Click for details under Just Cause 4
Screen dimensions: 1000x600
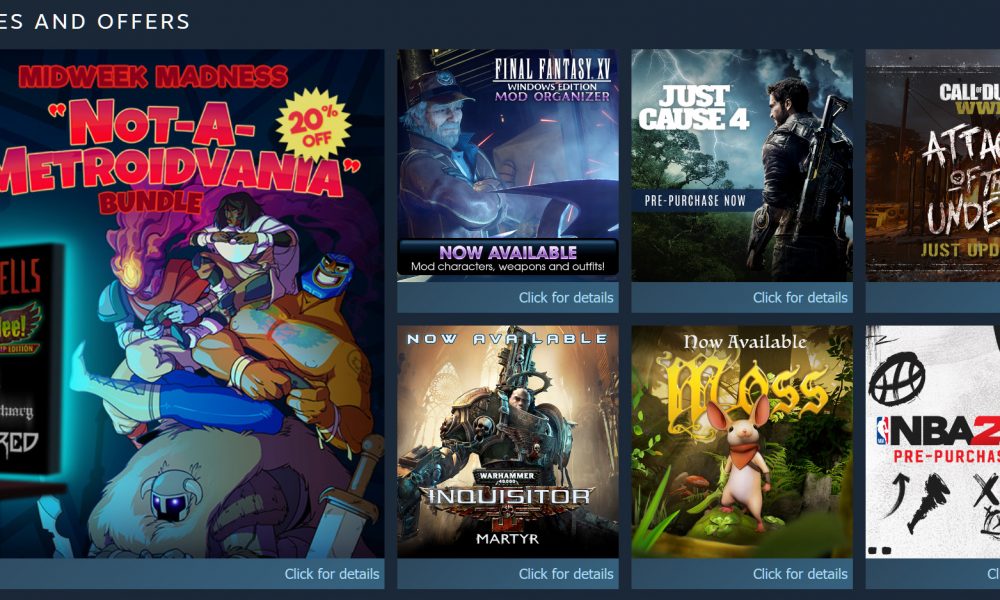[x=800, y=298]
